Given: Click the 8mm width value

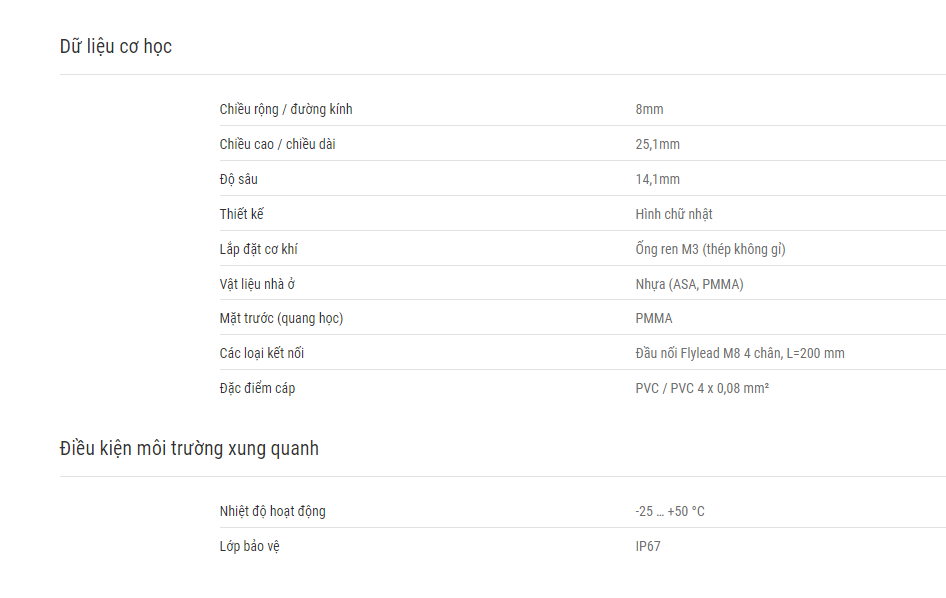Looking at the screenshot, I should [649, 109].
